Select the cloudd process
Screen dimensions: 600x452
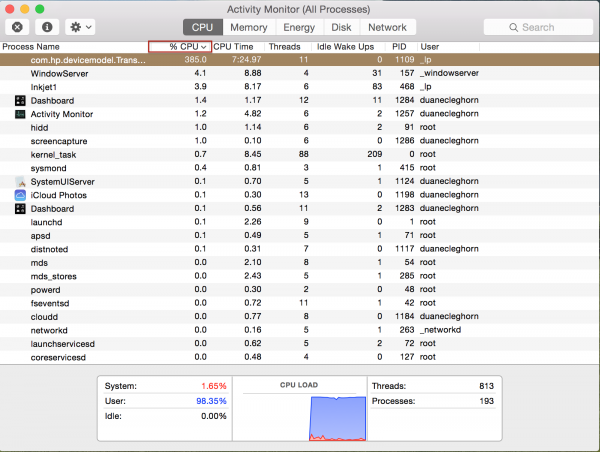tap(44, 317)
